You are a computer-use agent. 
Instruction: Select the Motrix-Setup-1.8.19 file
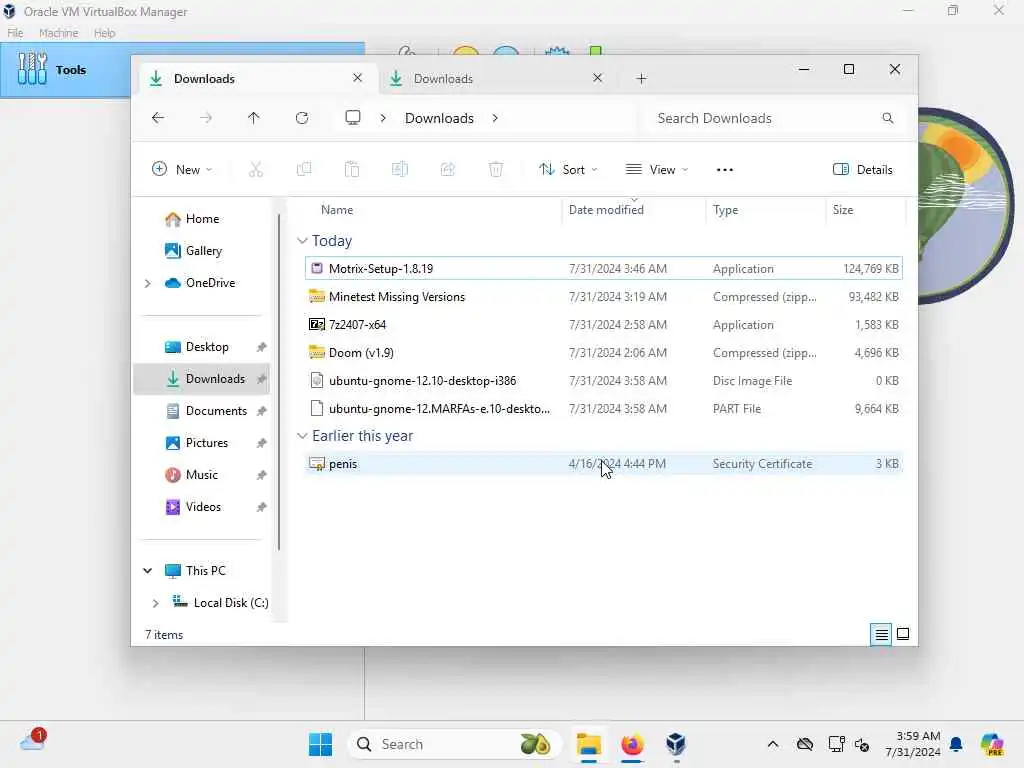[603, 268]
